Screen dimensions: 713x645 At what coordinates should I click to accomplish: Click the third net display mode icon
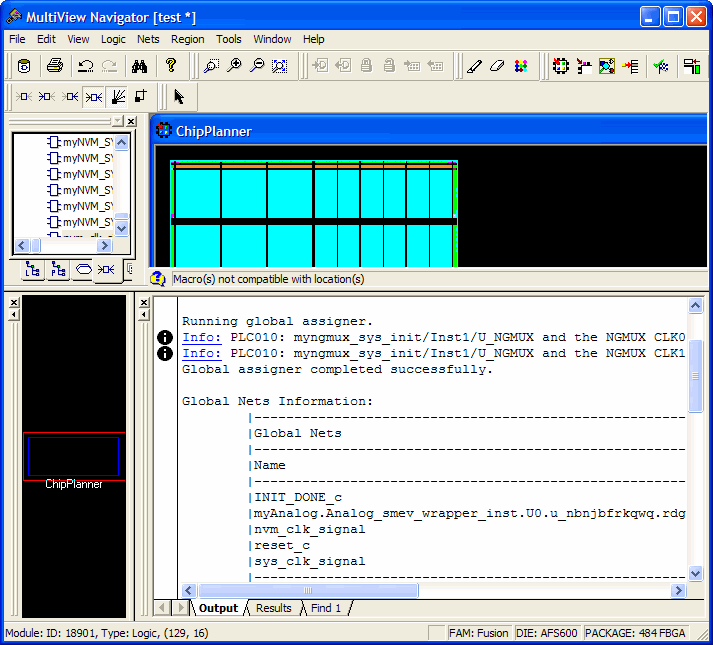click(70, 96)
